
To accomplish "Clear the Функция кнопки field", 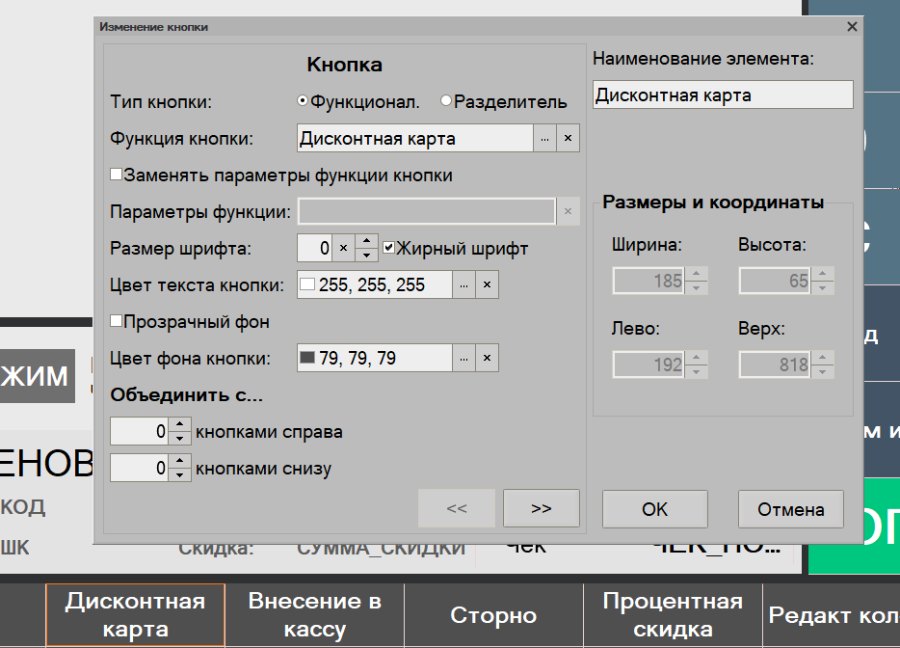I will (x=568, y=138).
